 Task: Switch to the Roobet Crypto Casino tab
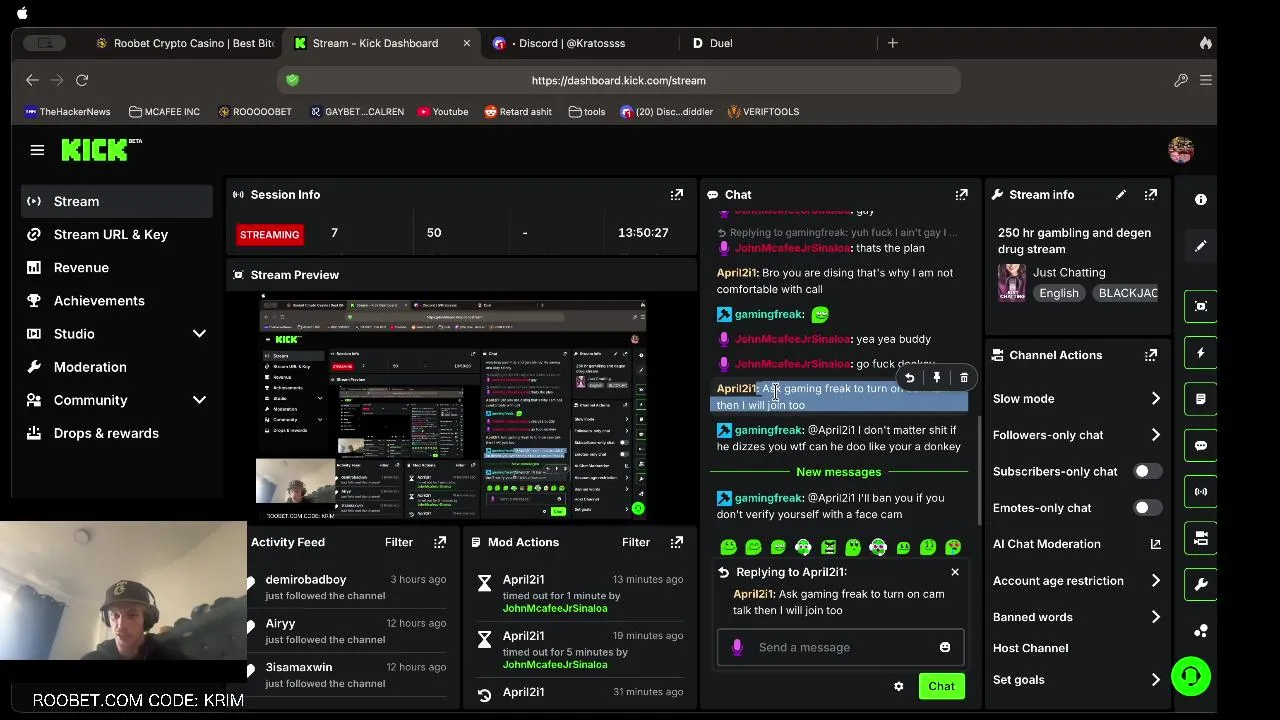pos(184,43)
